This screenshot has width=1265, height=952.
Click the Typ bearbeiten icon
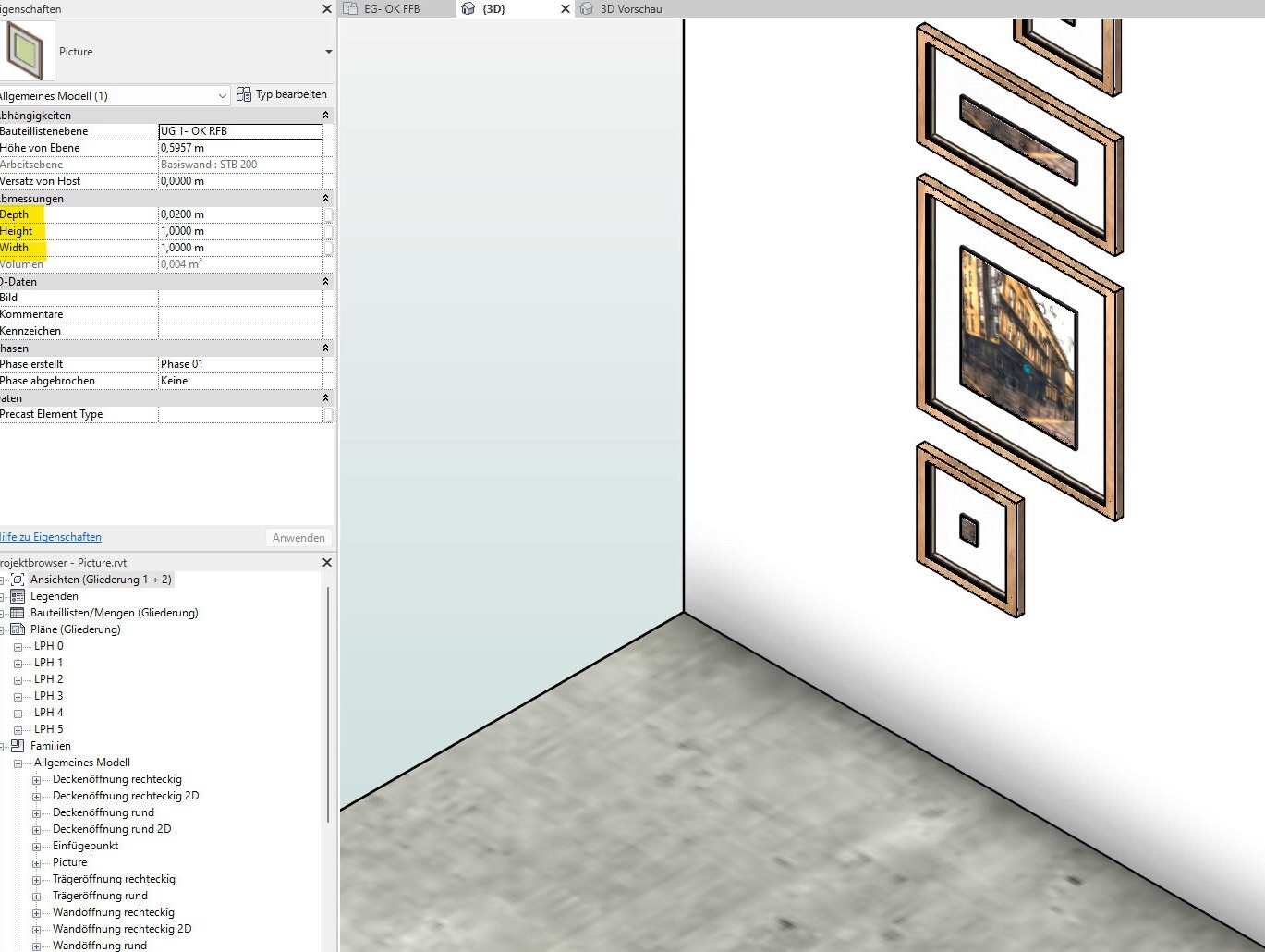point(244,93)
